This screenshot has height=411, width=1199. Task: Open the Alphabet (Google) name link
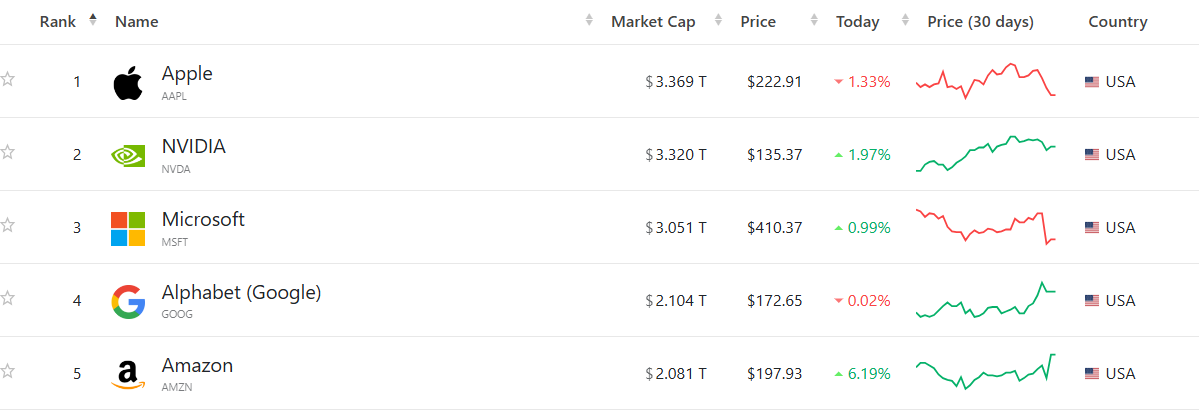point(241,293)
